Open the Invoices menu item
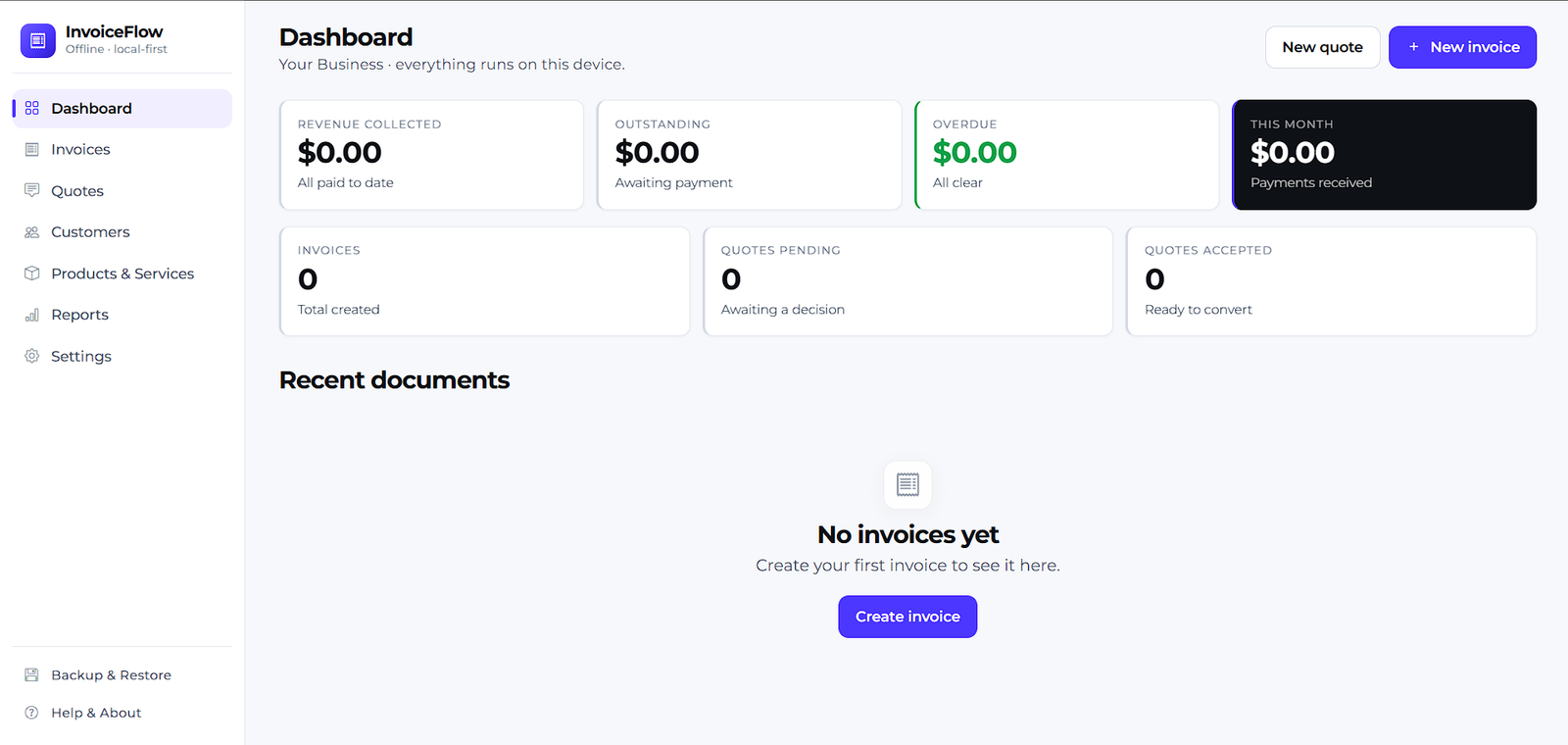The height and width of the screenshot is (745, 1568). 122,149
